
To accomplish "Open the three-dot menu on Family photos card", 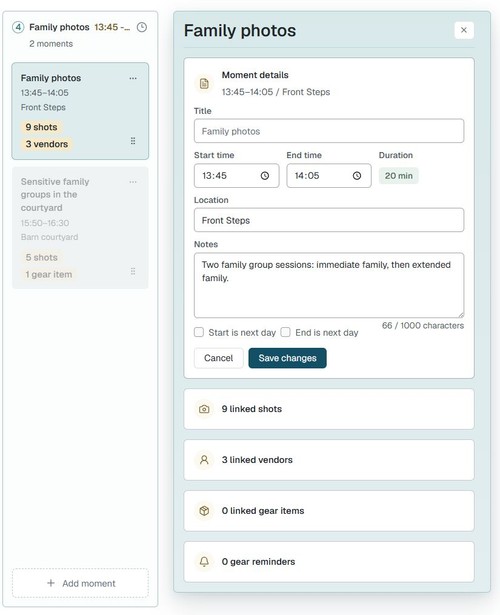I will (133, 78).
